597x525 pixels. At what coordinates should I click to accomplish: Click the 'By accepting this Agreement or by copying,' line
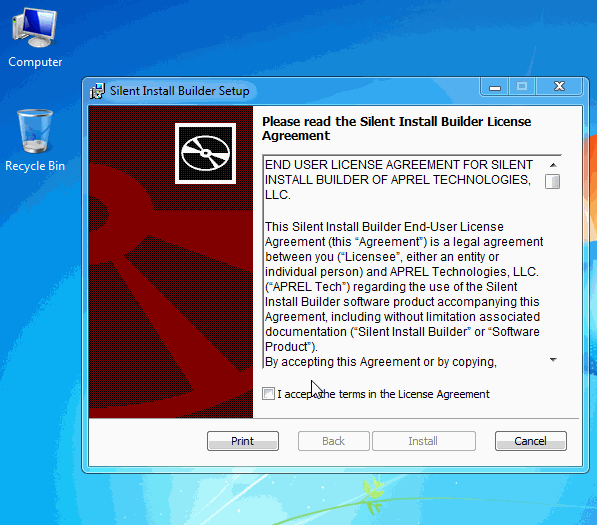381,362
